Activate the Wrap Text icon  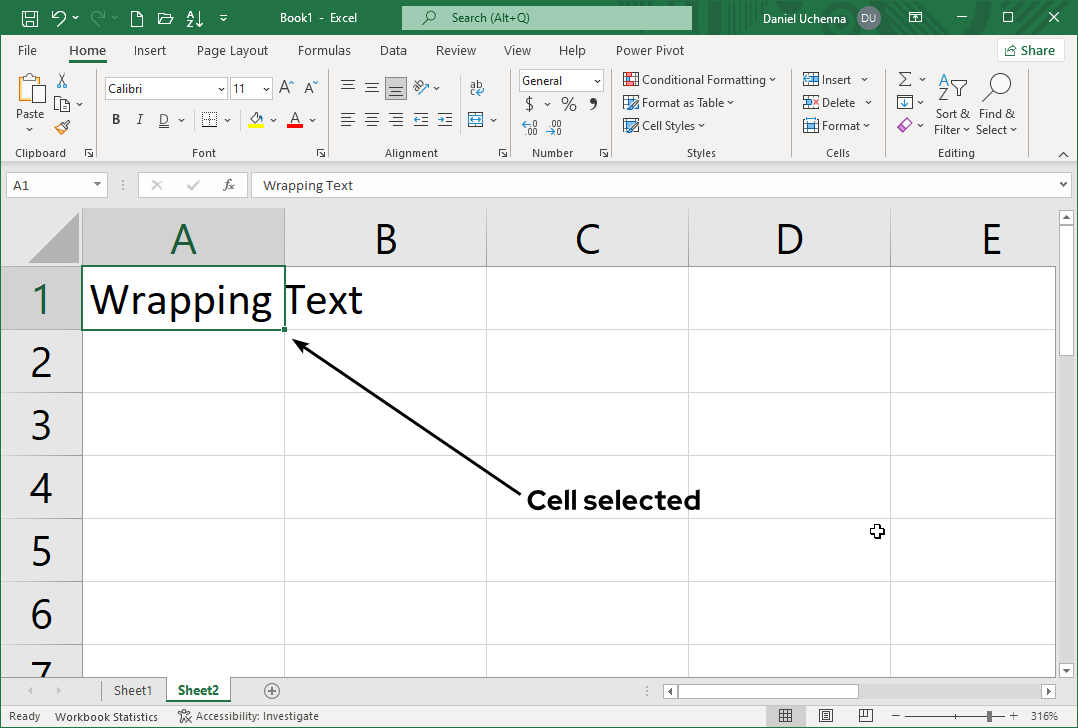[x=476, y=87]
